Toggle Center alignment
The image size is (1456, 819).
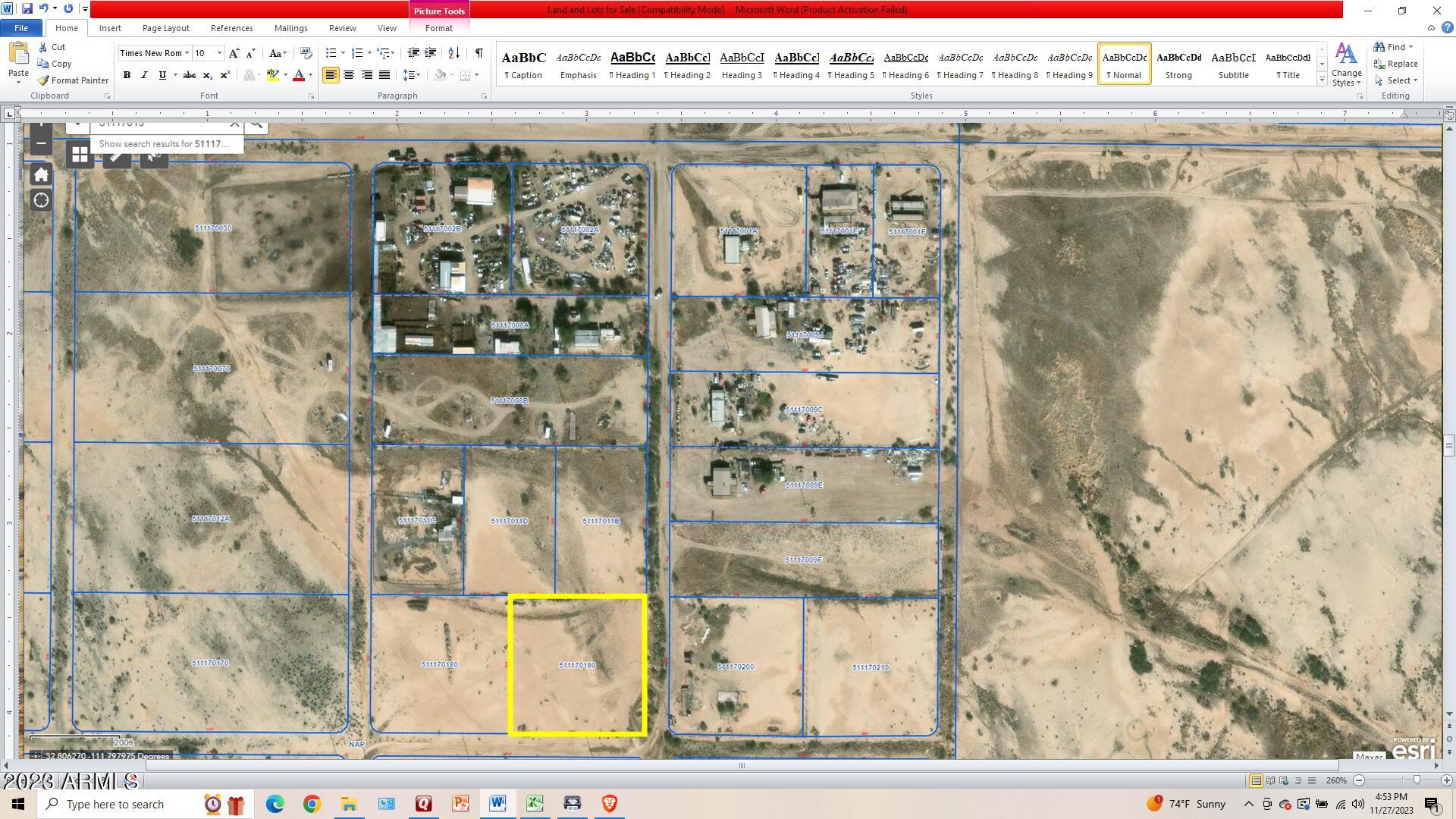[349, 75]
